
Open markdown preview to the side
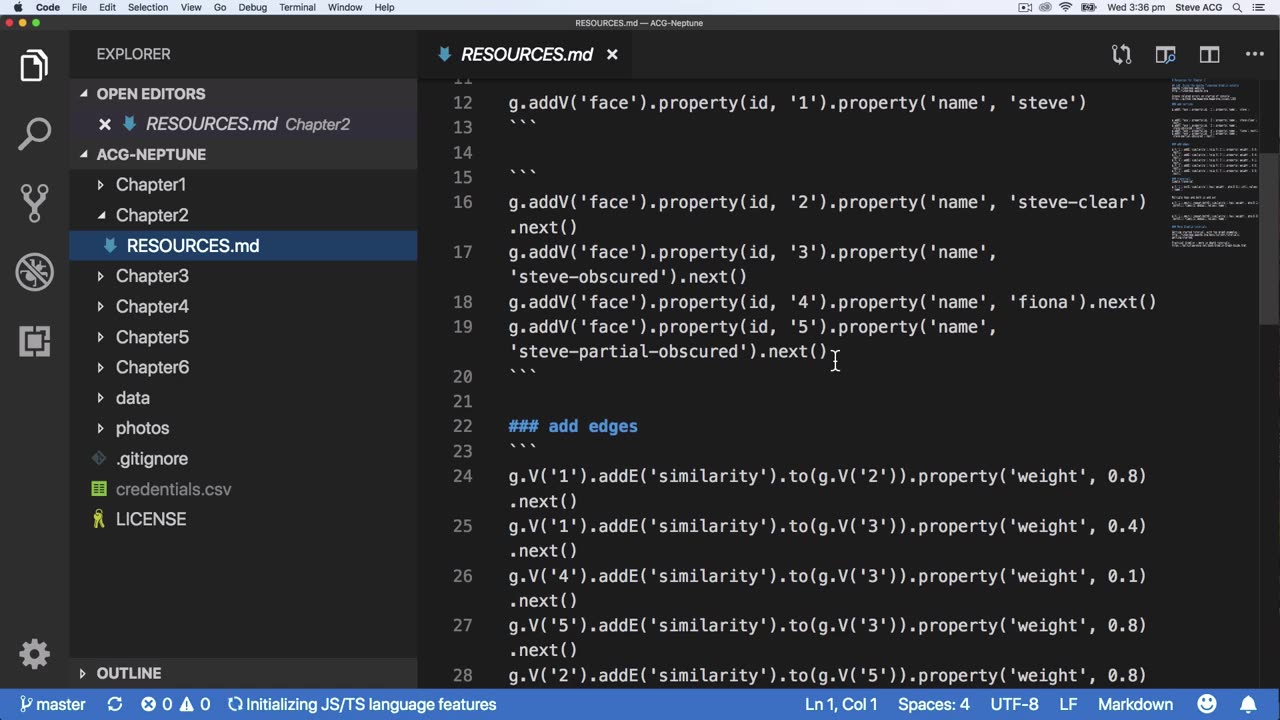pyautogui.click(x=1165, y=55)
